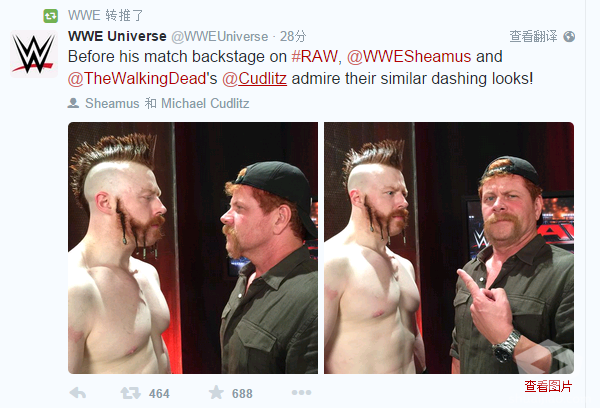Click the WWE logo profile avatar
600x408 pixels.
[34, 54]
